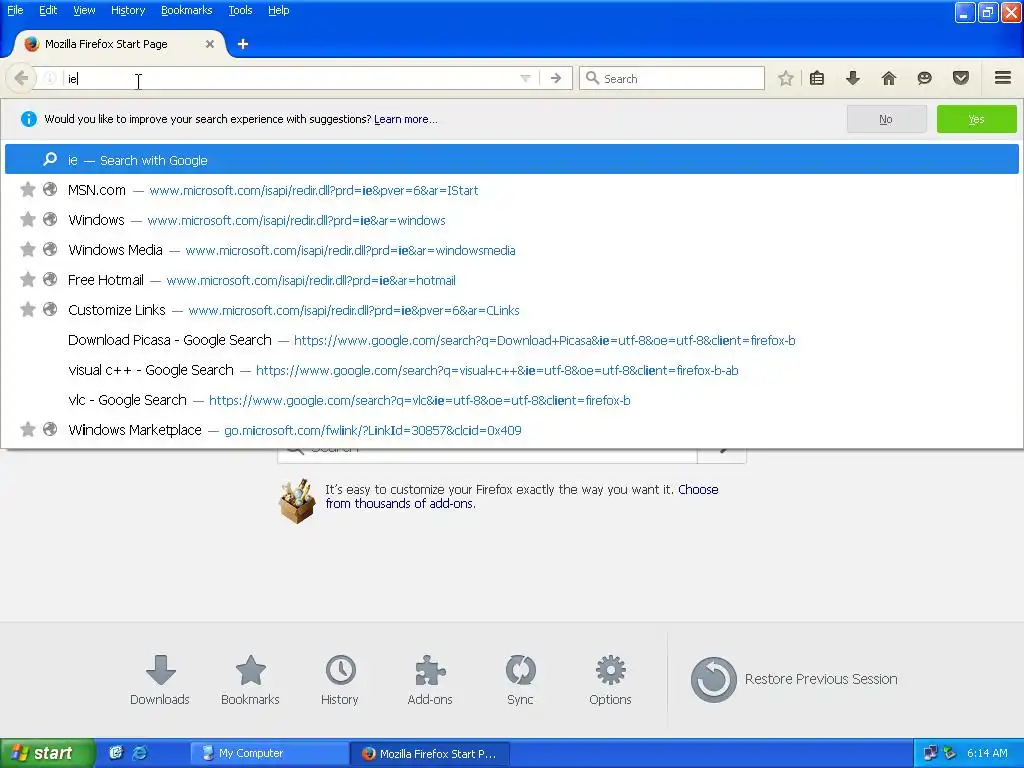Screen dimensions: 1024x768
Task: Bookmark this page with the star icon
Action: 786,78
